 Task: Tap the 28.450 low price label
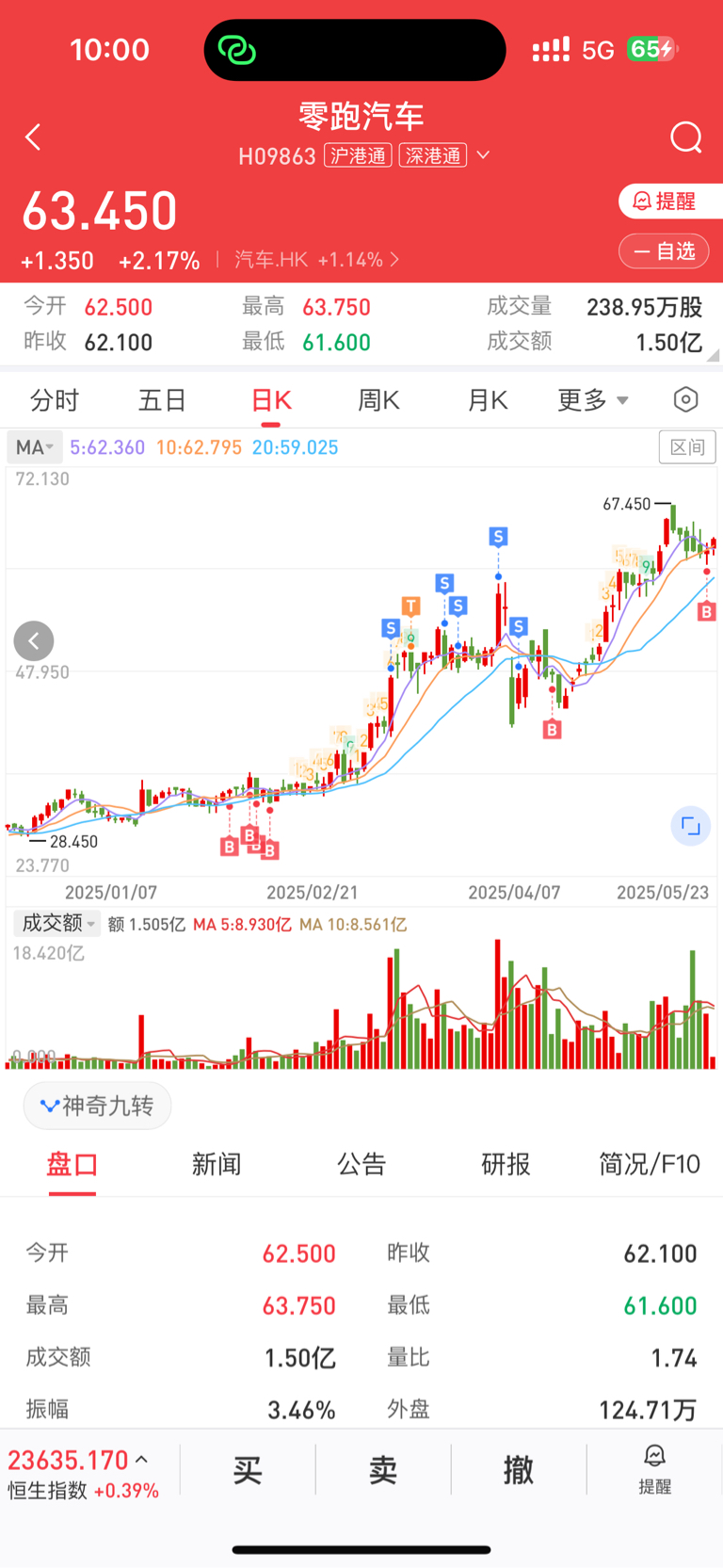point(74,841)
